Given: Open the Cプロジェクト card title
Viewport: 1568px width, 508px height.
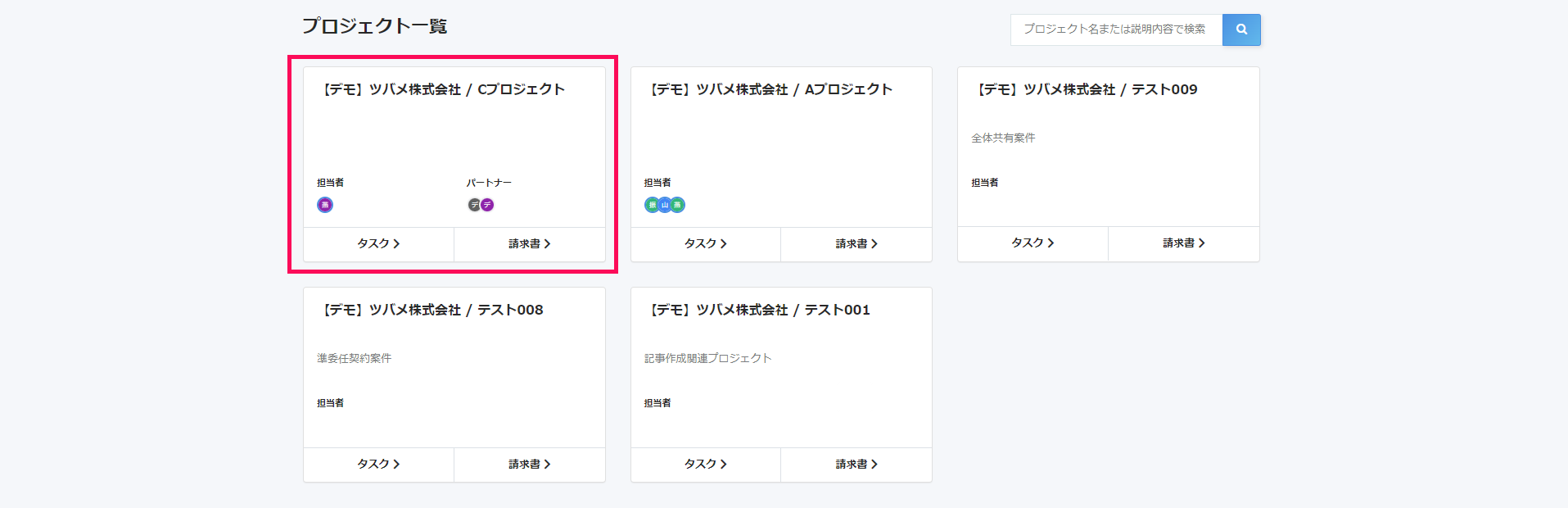Looking at the screenshot, I should coord(441,89).
